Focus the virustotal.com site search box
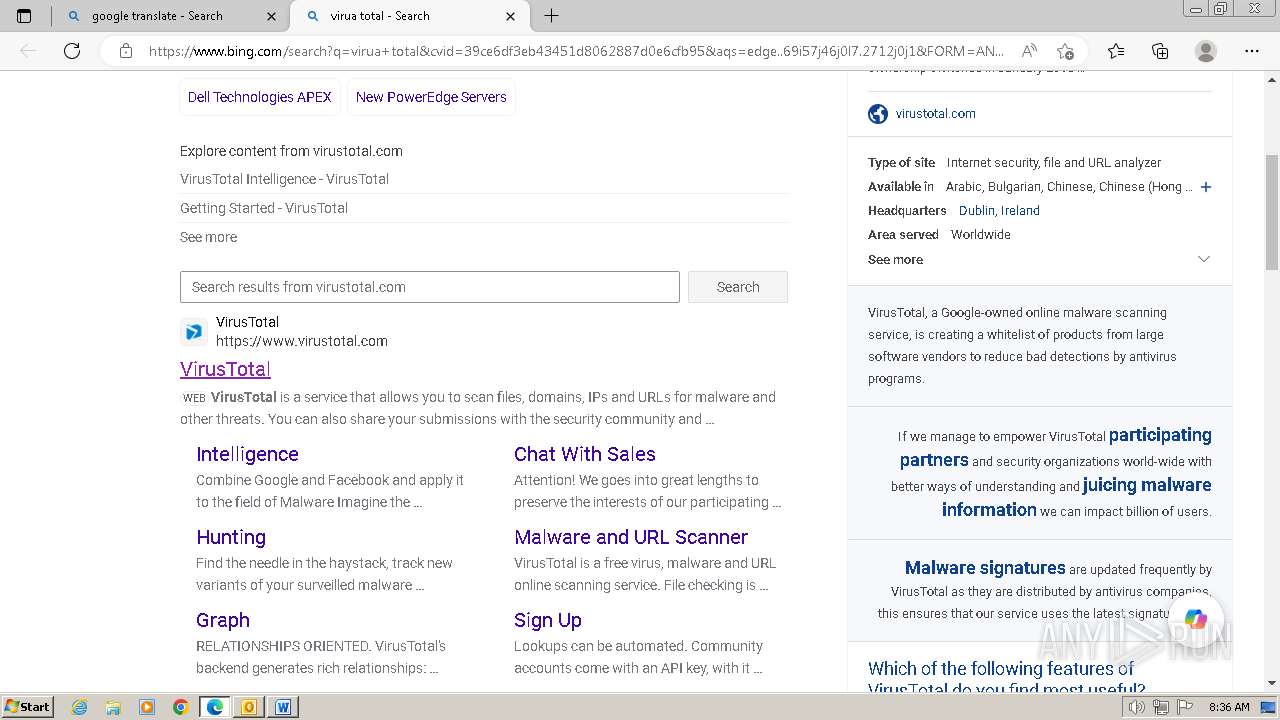This screenshot has width=1280, height=720. click(430, 287)
